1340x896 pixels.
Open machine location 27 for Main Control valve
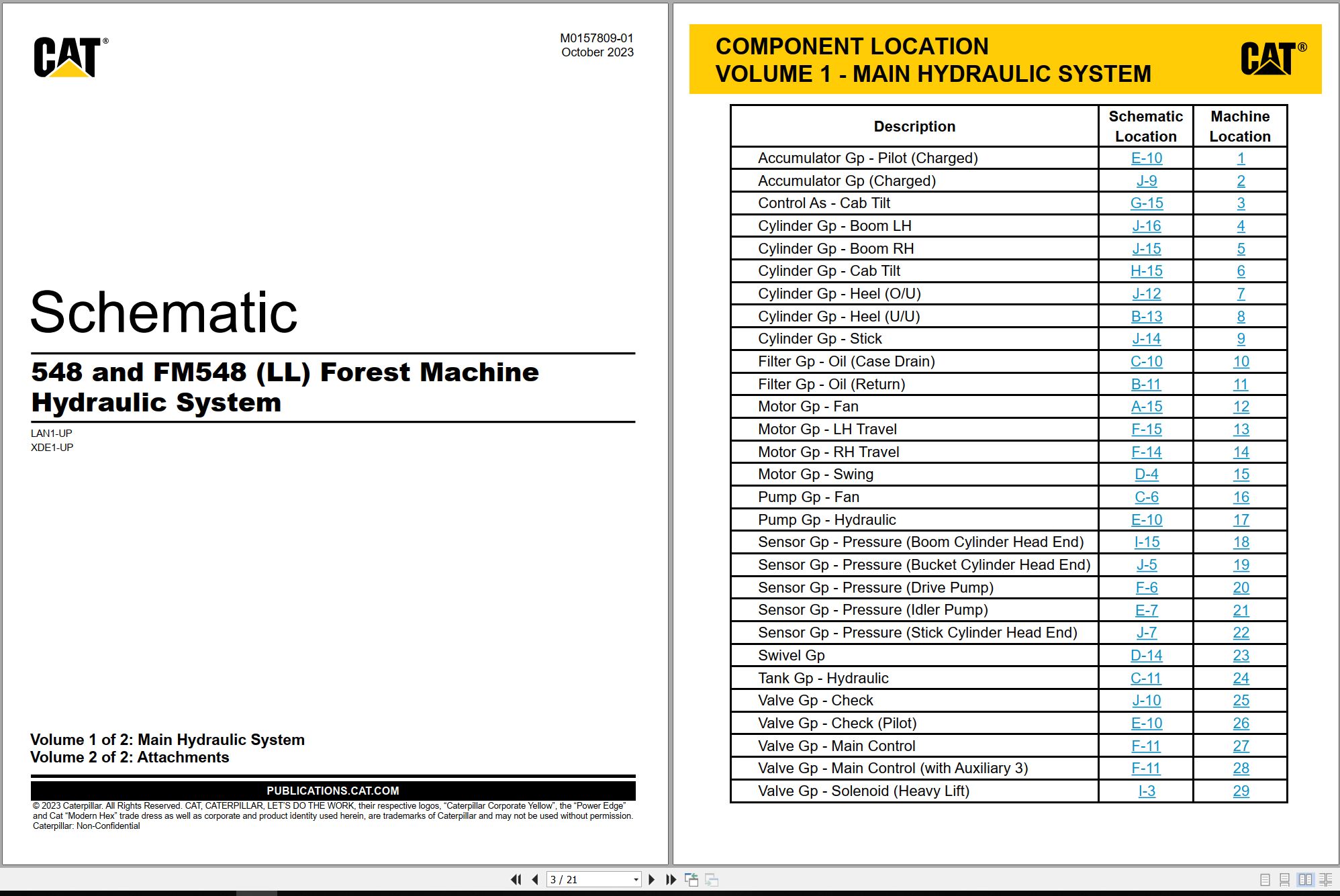click(x=1241, y=746)
